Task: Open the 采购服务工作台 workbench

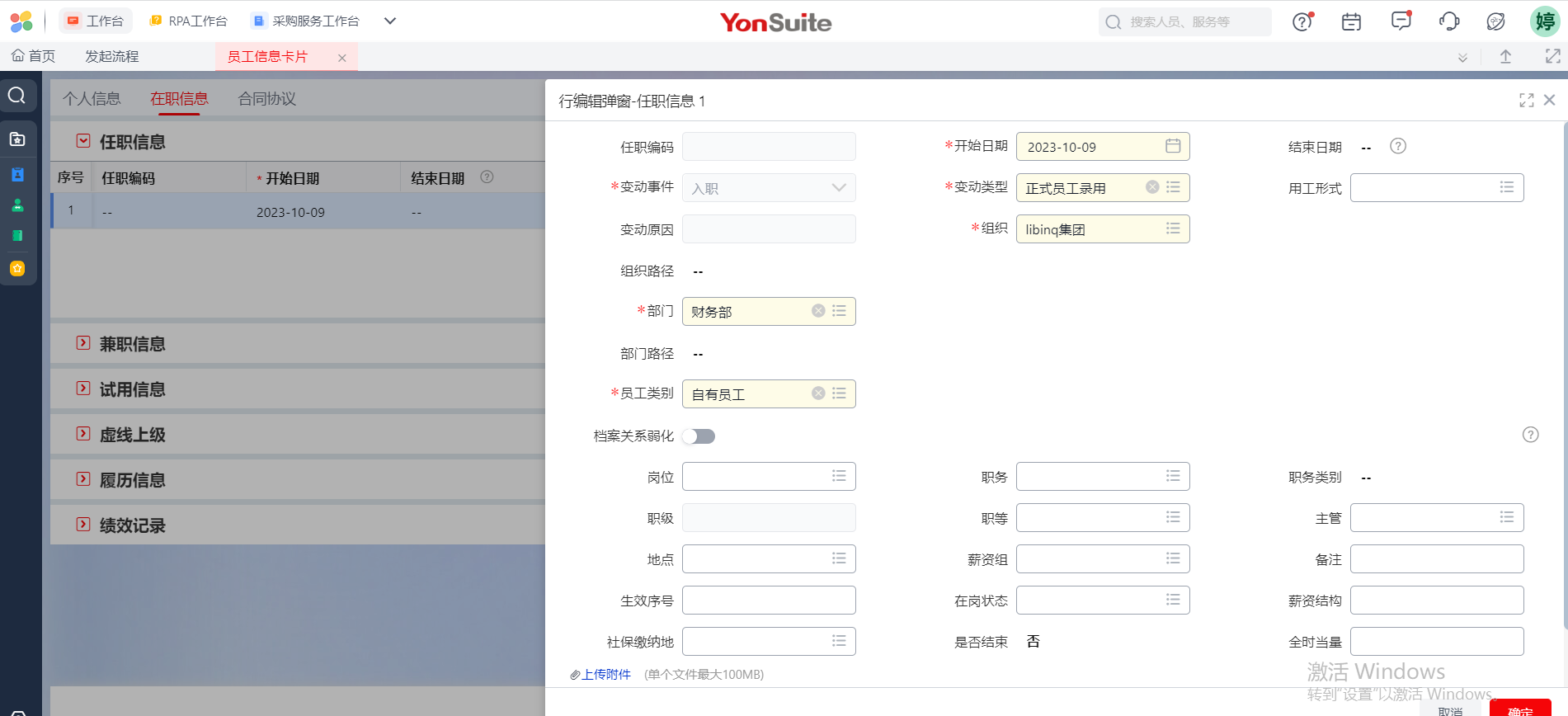Action: pyautogui.click(x=307, y=21)
